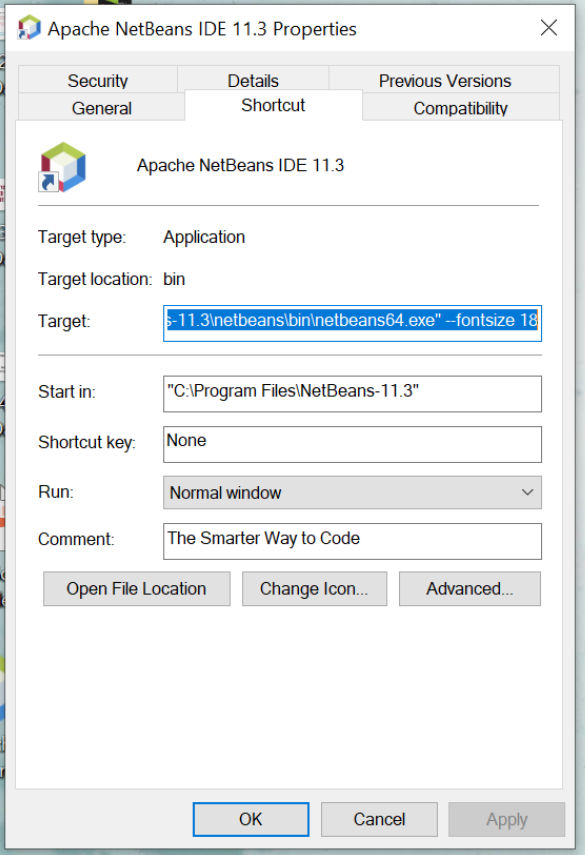Click the Start in field

[352, 394]
